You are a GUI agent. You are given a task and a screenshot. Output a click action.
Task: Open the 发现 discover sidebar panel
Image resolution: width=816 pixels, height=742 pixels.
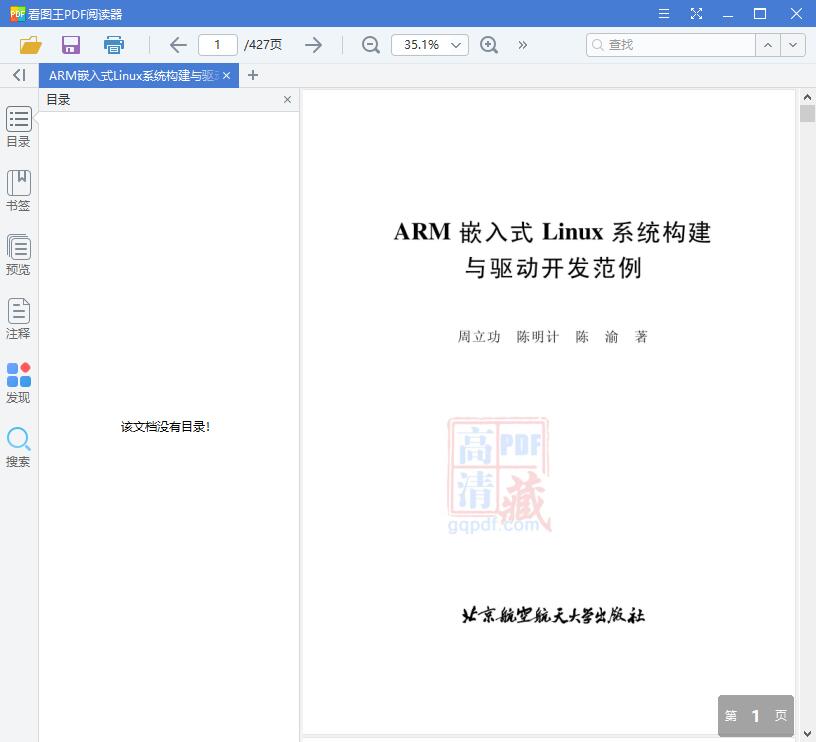[x=19, y=383]
